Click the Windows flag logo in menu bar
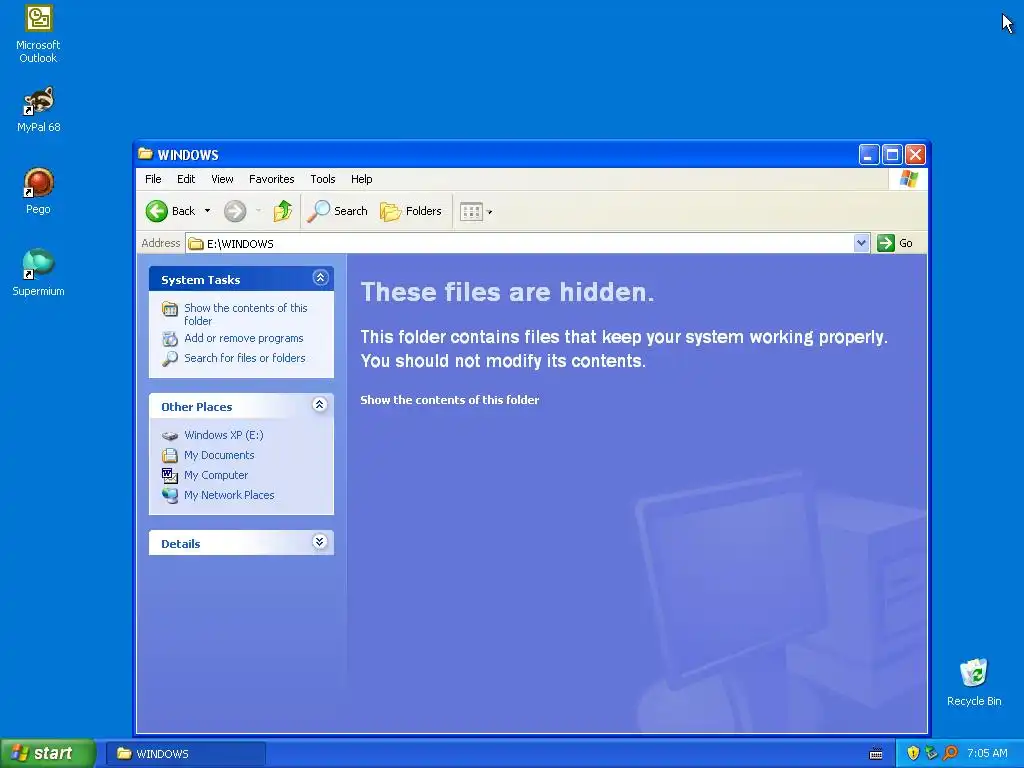Viewport: 1024px width, 768px height. (x=908, y=179)
